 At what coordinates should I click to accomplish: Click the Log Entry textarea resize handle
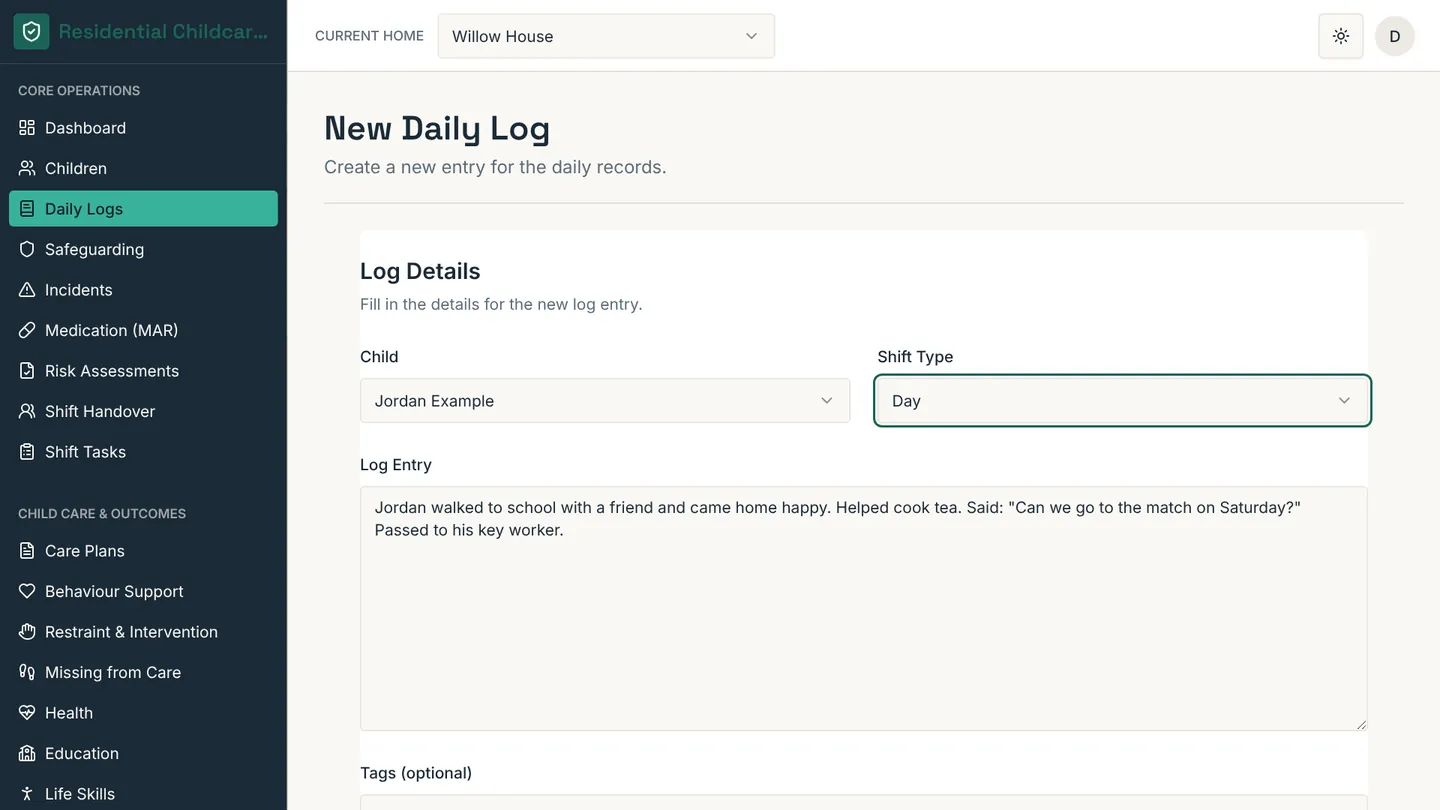[1360, 723]
